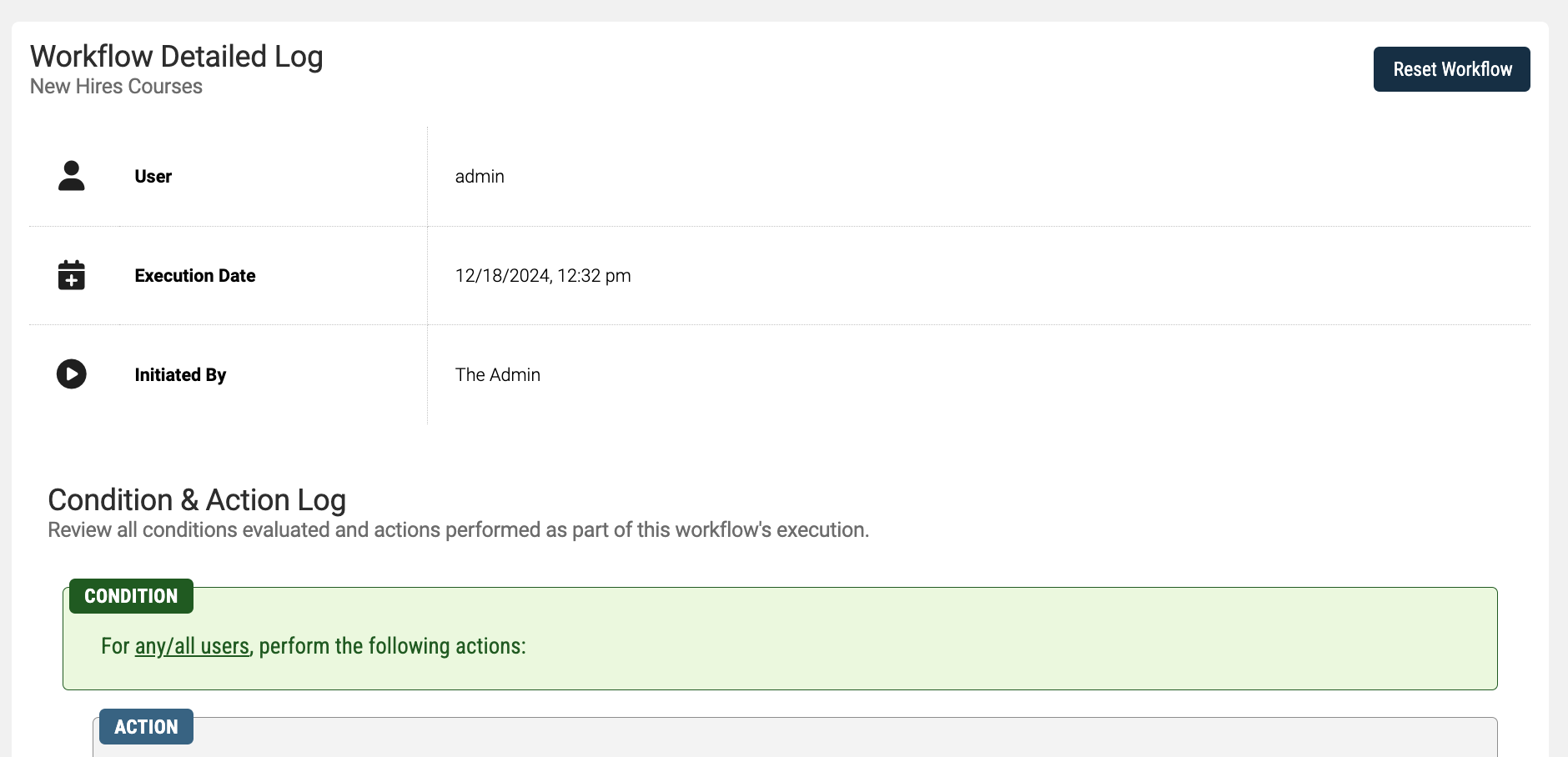Click the Workflow Detailed Log heading

177,57
